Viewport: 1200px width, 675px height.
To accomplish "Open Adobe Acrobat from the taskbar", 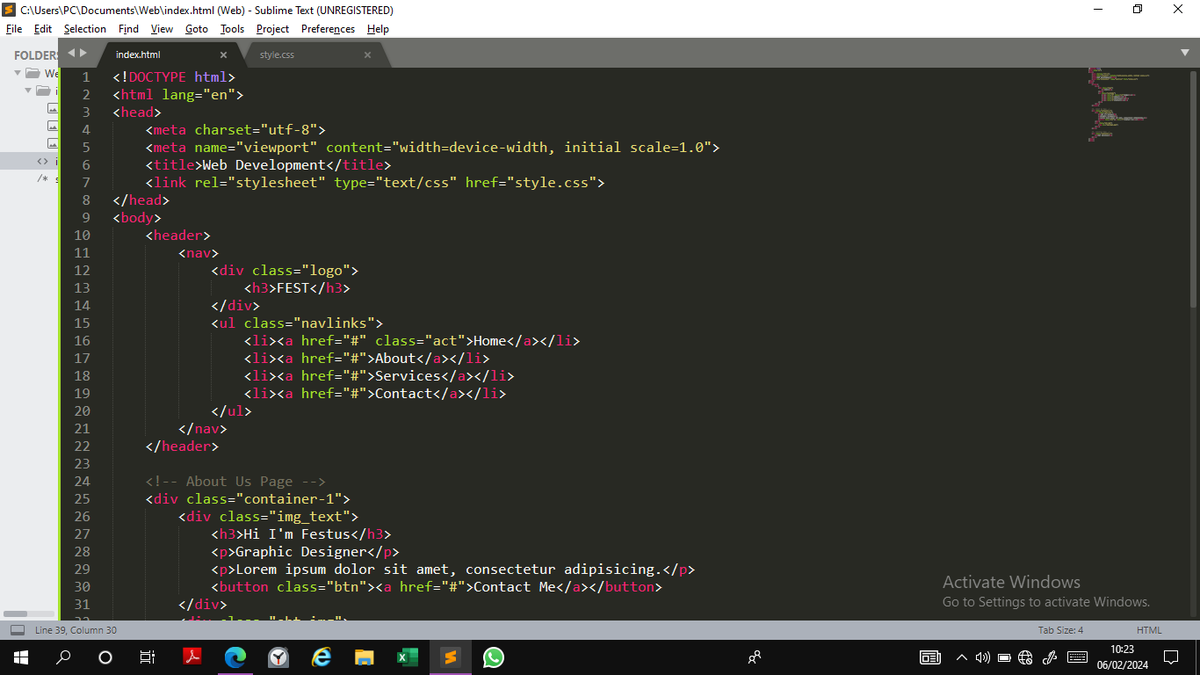I will tap(193, 657).
